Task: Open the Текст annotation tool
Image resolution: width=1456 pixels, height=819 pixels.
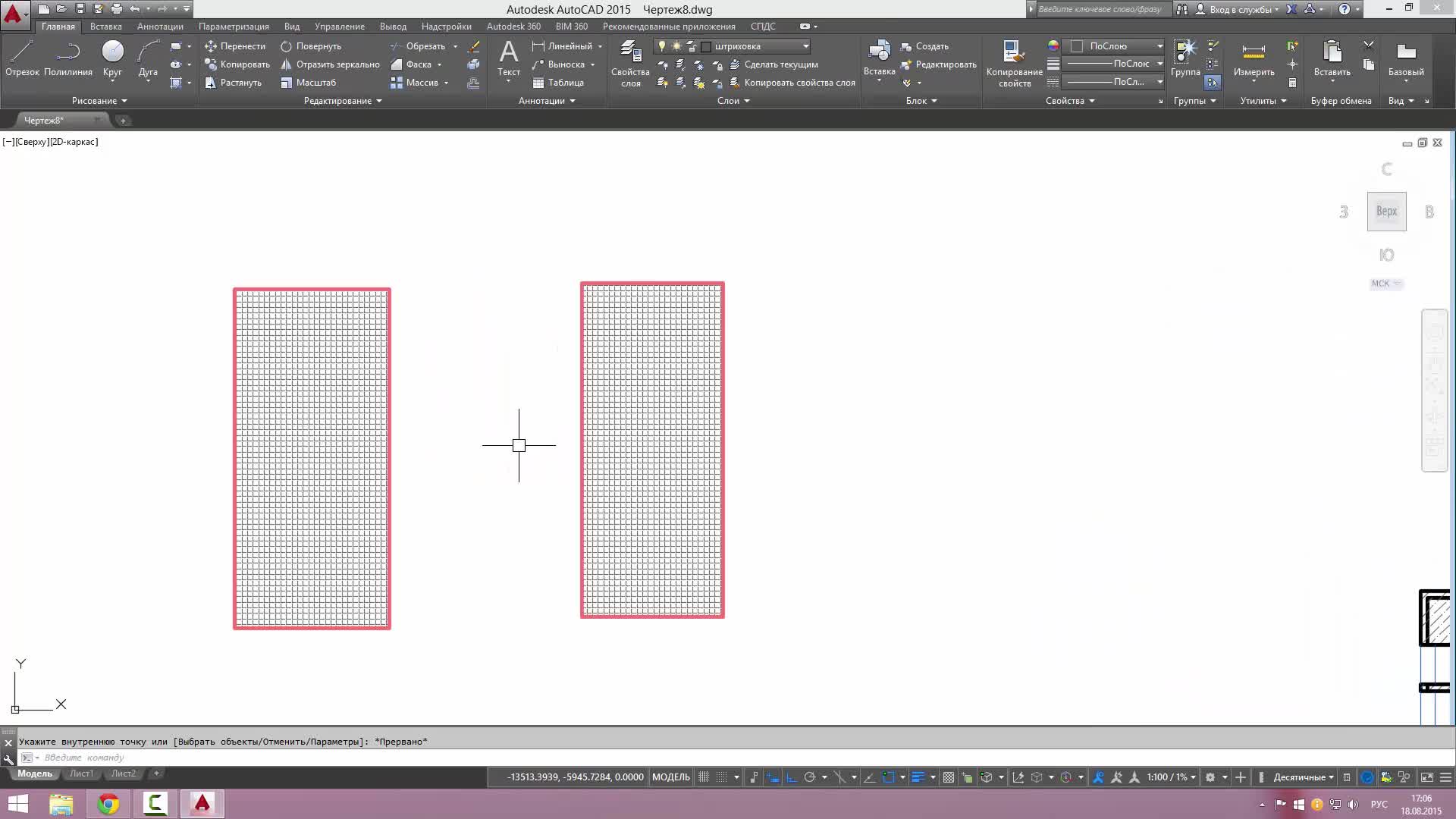Action: point(509,59)
